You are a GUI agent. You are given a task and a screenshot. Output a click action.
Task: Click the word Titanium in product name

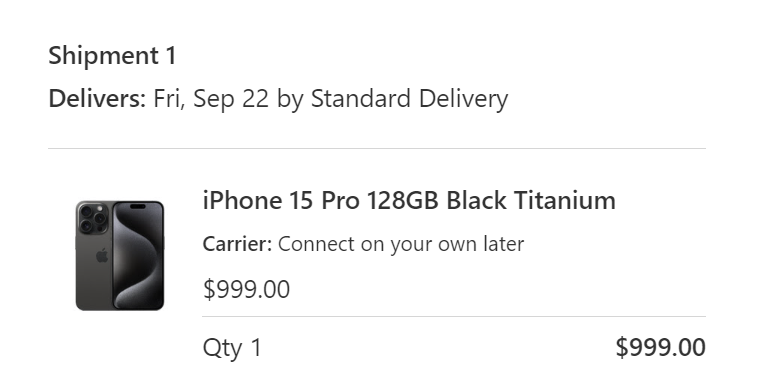[x=565, y=201]
